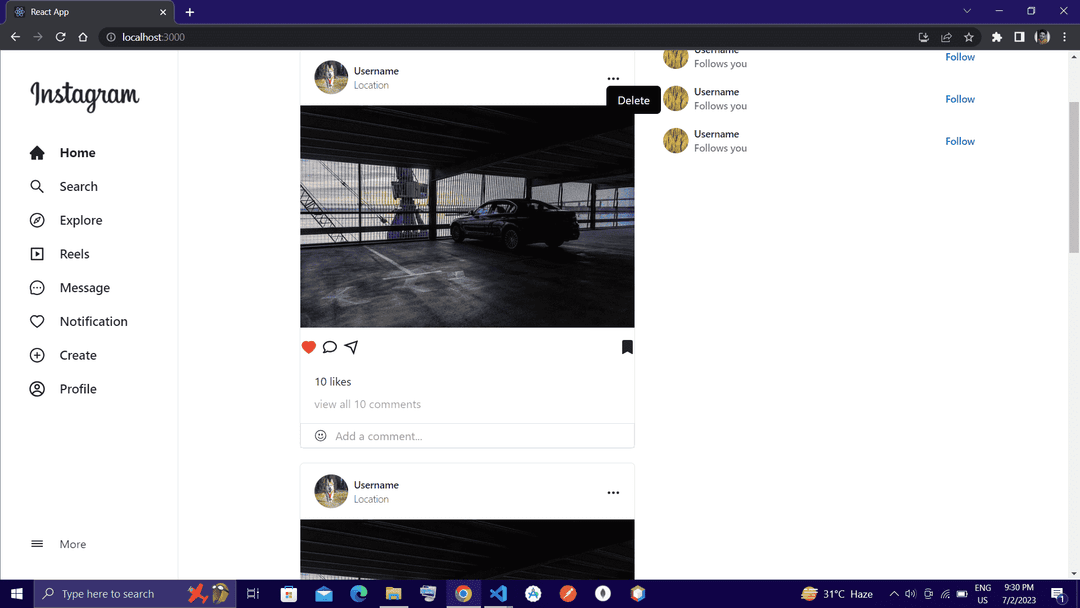Screen dimensions: 1080x608
Task: Open Visual Studio Code from taskbar
Action: click(498, 594)
